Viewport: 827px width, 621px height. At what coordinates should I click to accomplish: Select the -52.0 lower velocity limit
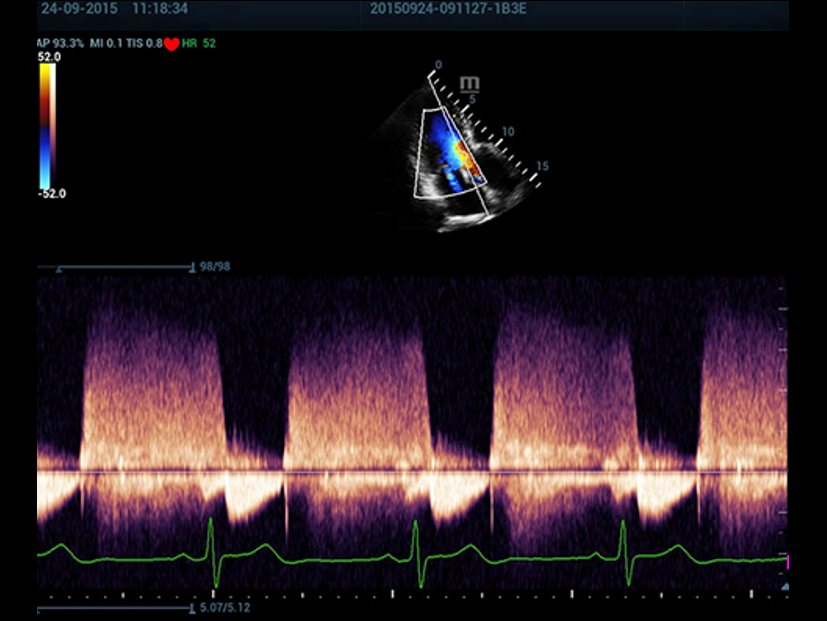coord(52,194)
